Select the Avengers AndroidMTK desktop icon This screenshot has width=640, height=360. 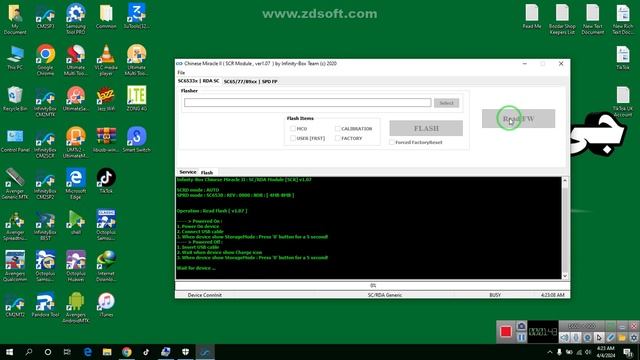(x=76, y=307)
